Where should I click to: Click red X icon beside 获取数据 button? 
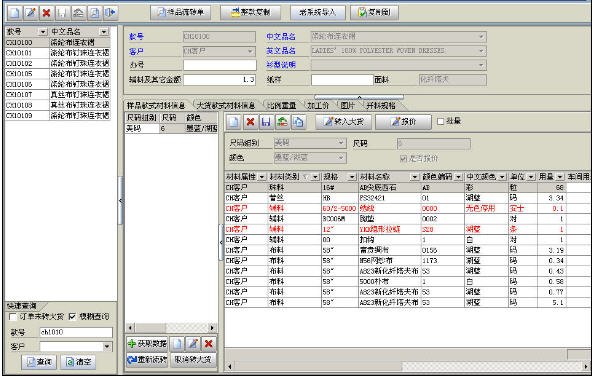(208, 343)
